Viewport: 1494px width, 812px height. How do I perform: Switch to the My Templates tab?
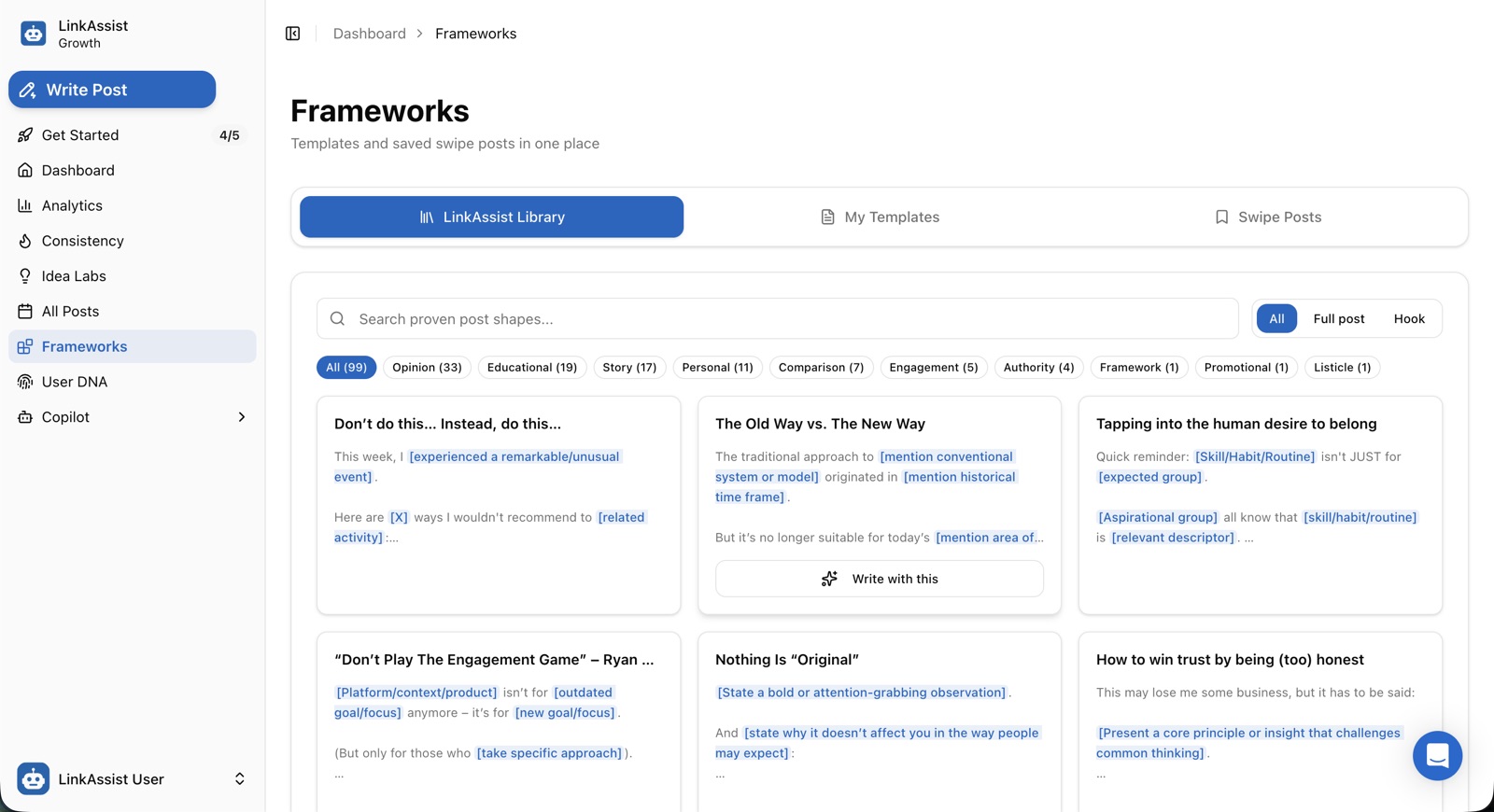pyautogui.click(x=880, y=217)
